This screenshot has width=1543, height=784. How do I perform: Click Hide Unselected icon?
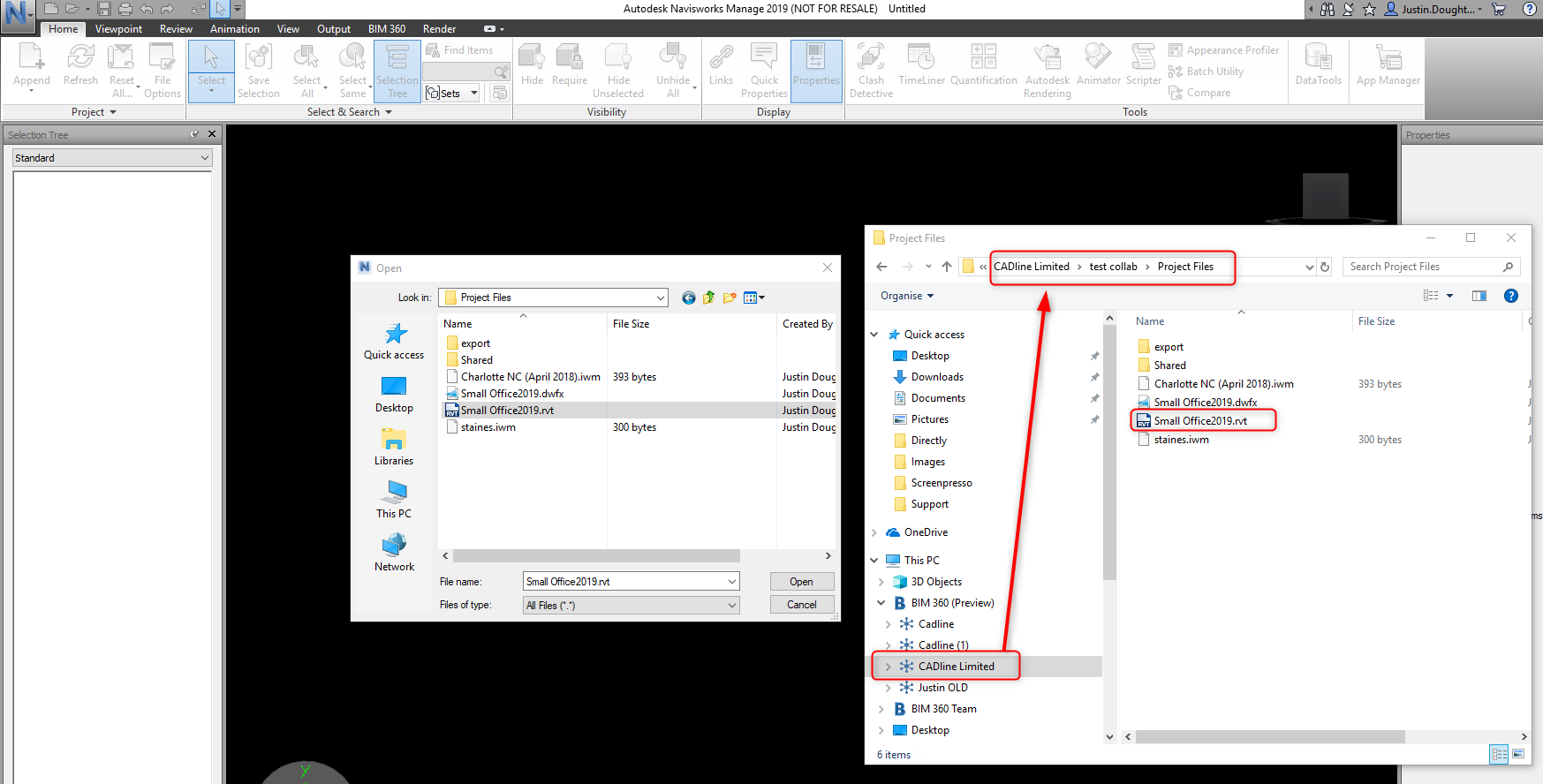tap(618, 71)
